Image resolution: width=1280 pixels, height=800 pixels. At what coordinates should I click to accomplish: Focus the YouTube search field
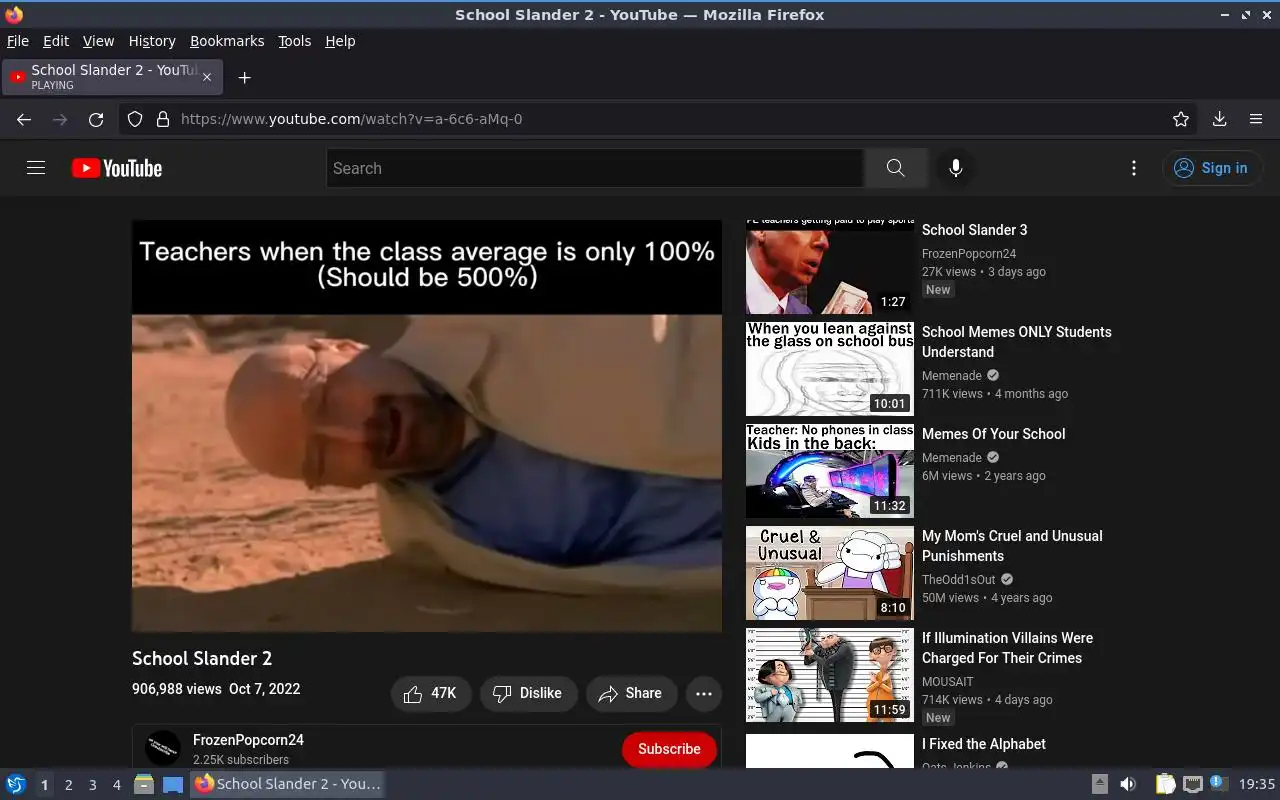(595, 168)
